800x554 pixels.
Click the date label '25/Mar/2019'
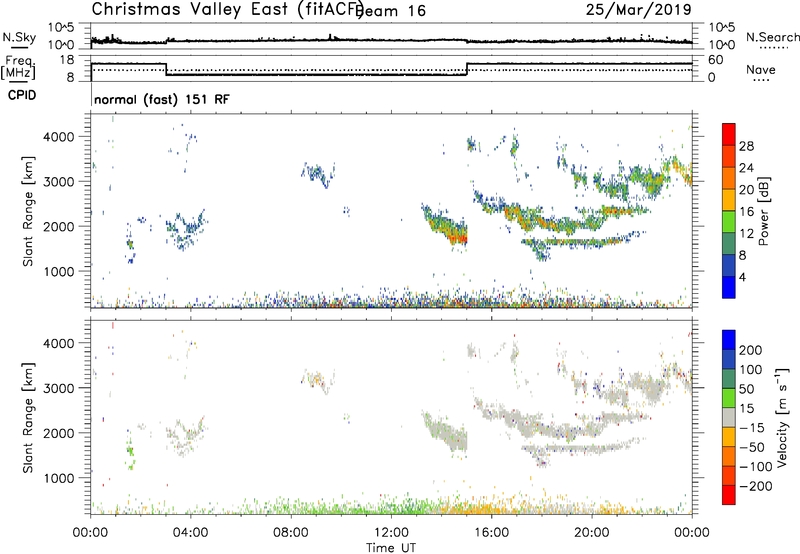[x=639, y=9]
